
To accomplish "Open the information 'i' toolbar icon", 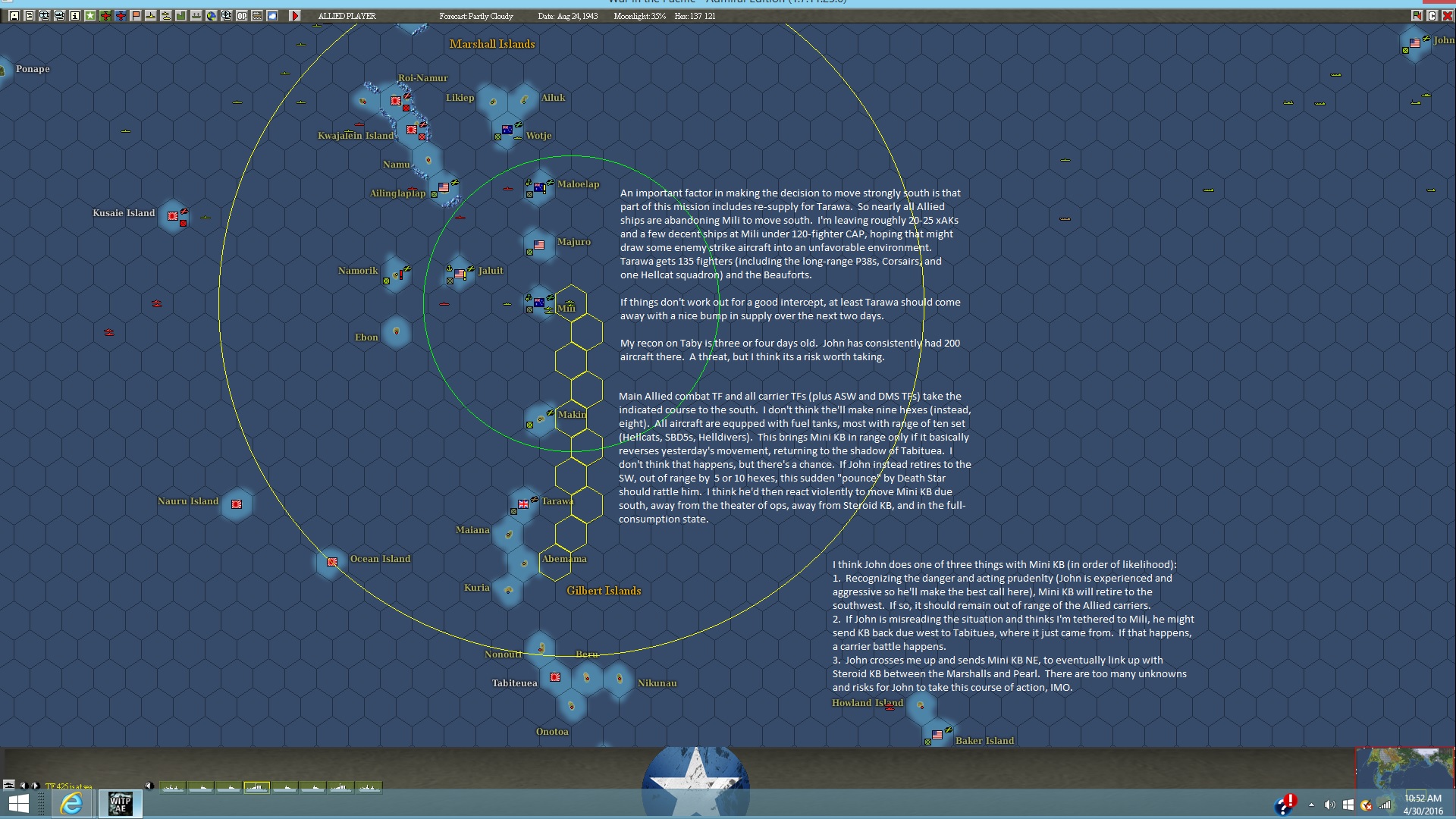I will click(75, 15).
